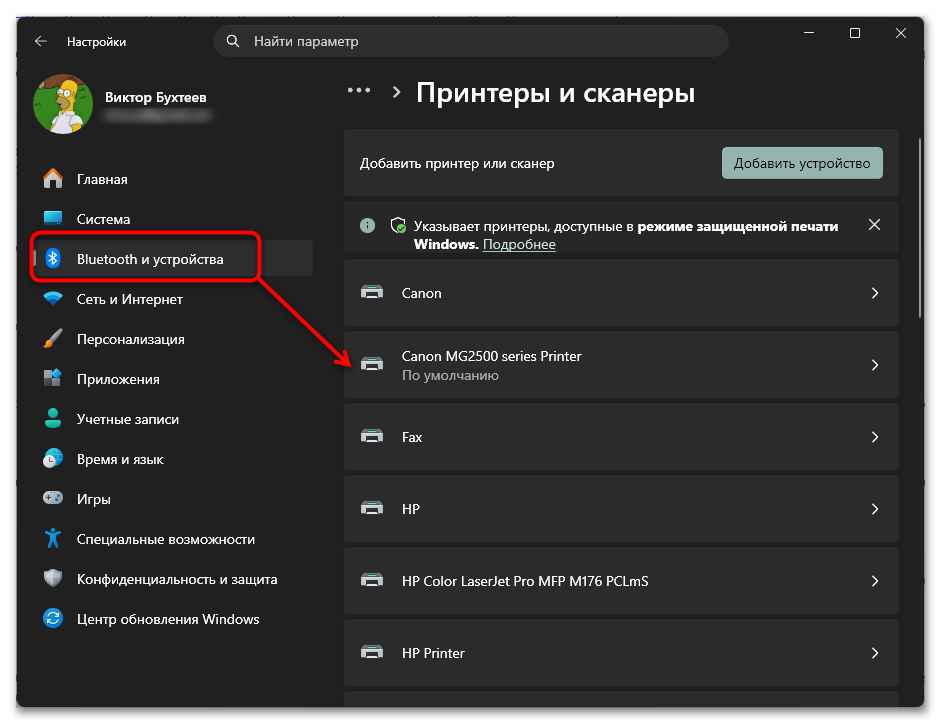The image size is (941, 724).
Task: Click the Добавить устройство button
Action: (802, 163)
